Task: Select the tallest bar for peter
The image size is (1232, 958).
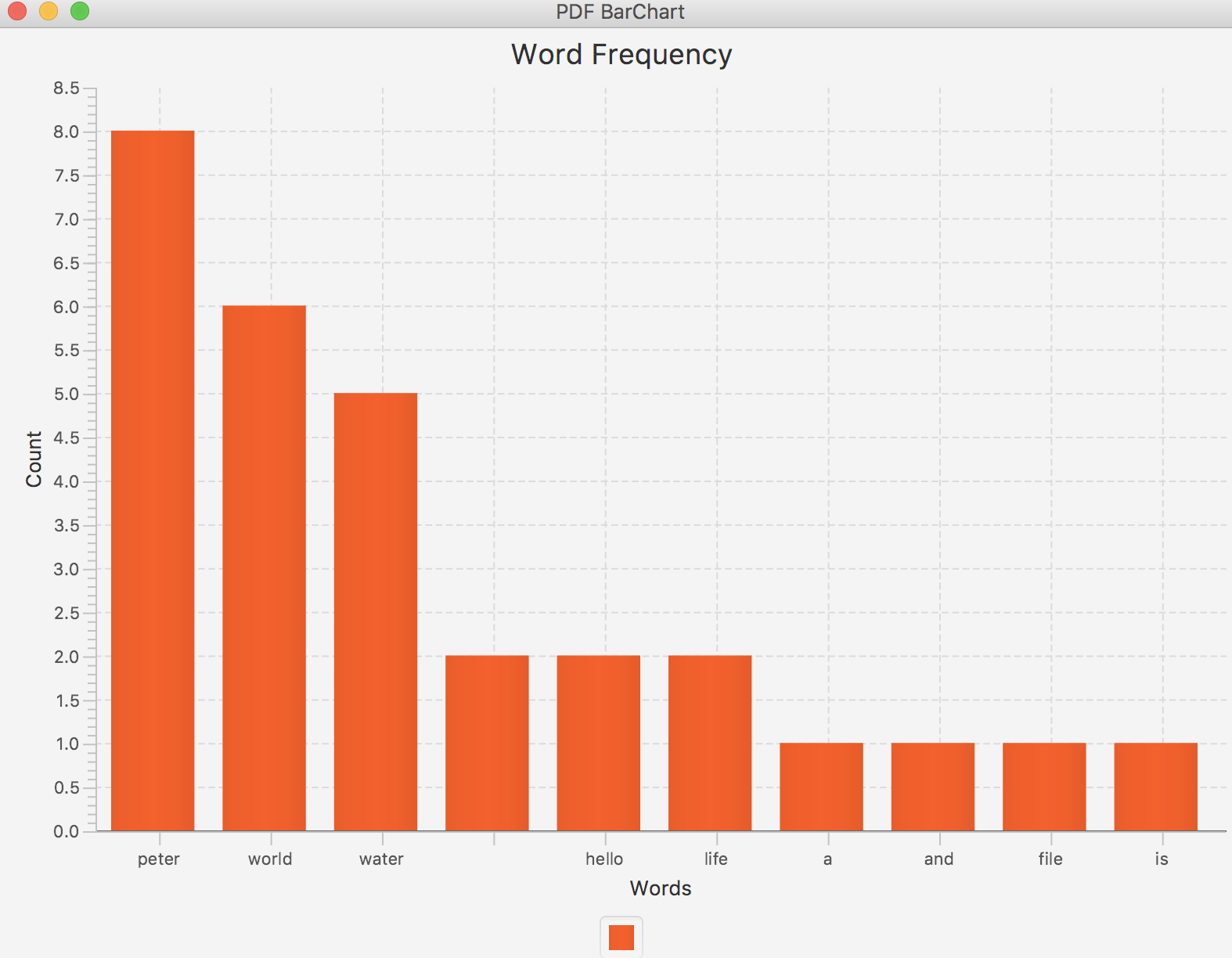Action: pos(153,481)
